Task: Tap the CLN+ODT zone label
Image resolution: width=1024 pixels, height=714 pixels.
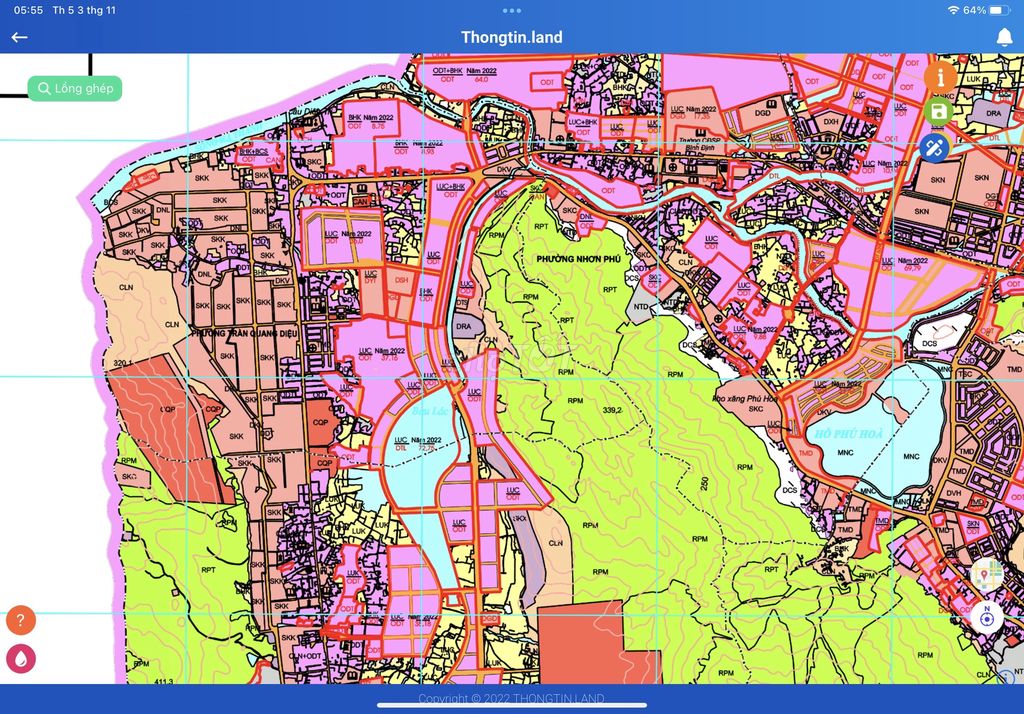Action: click(305, 655)
